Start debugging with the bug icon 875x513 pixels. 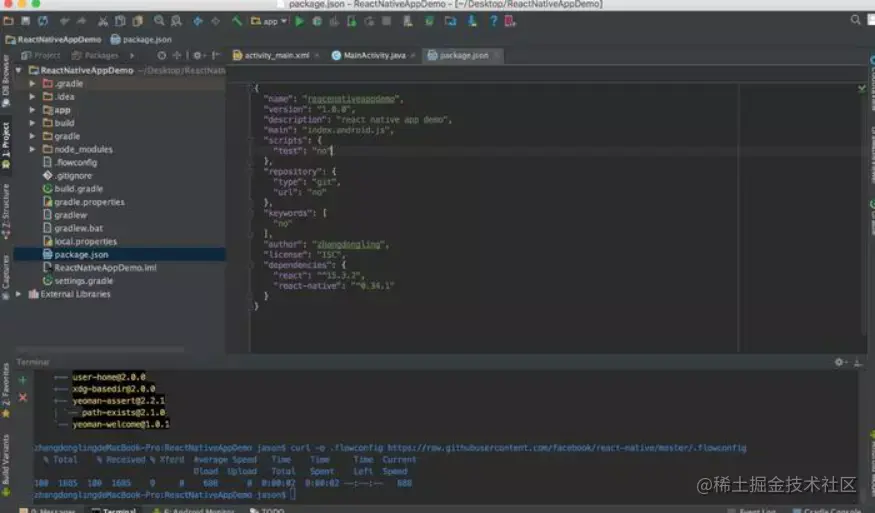coord(317,21)
